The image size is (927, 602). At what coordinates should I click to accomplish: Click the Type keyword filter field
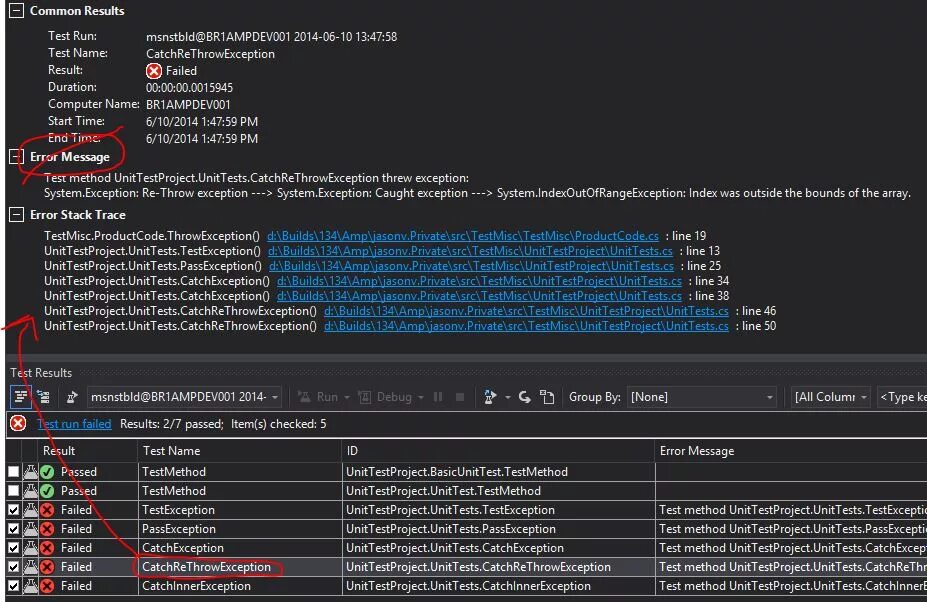click(902, 397)
